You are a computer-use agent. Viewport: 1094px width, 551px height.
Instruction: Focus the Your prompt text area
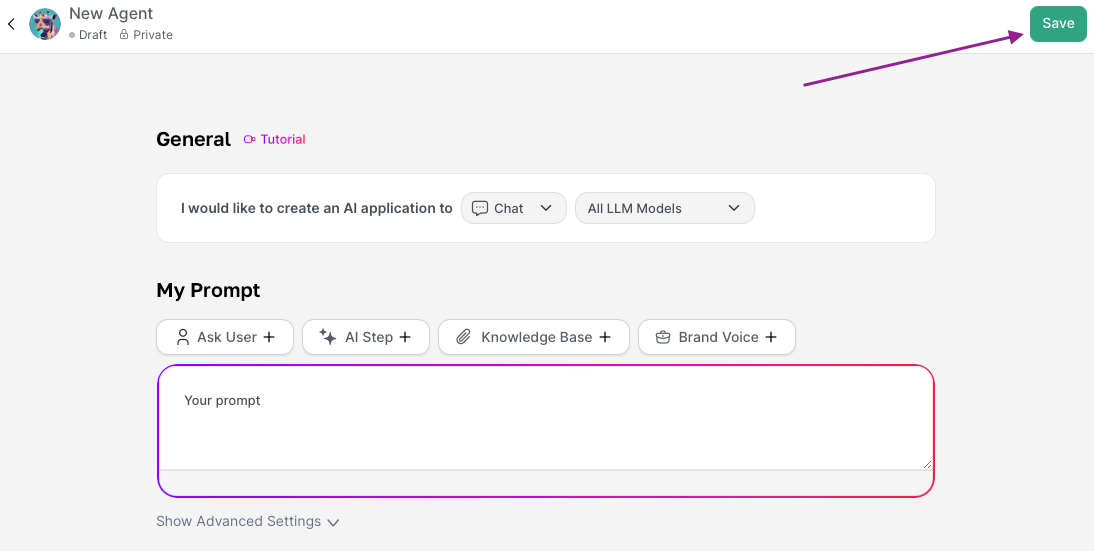coord(545,418)
